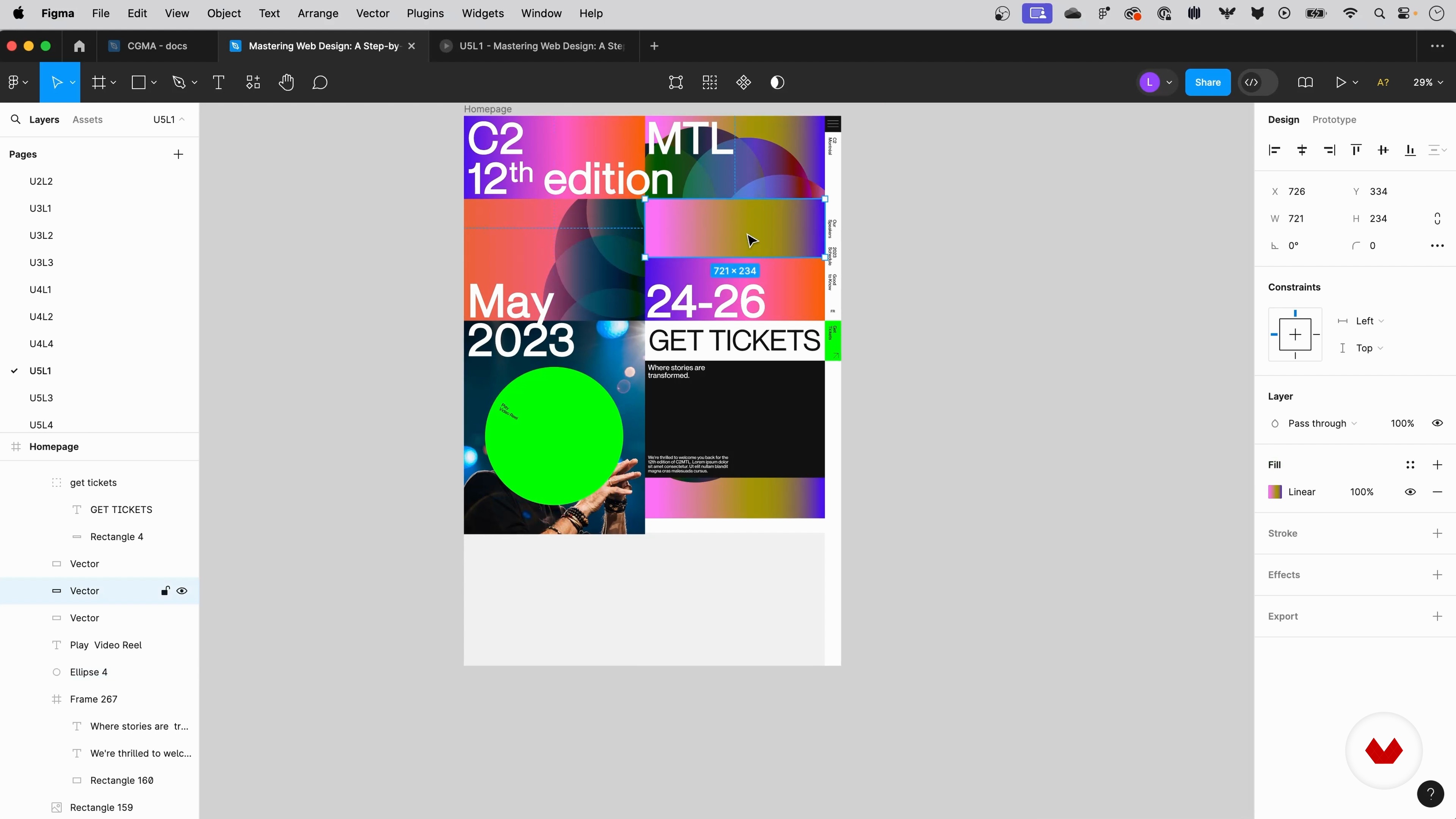Toggle layer visibility eye in Layer section
This screenshot has height=819, width=1456.
coord(1437,424)
